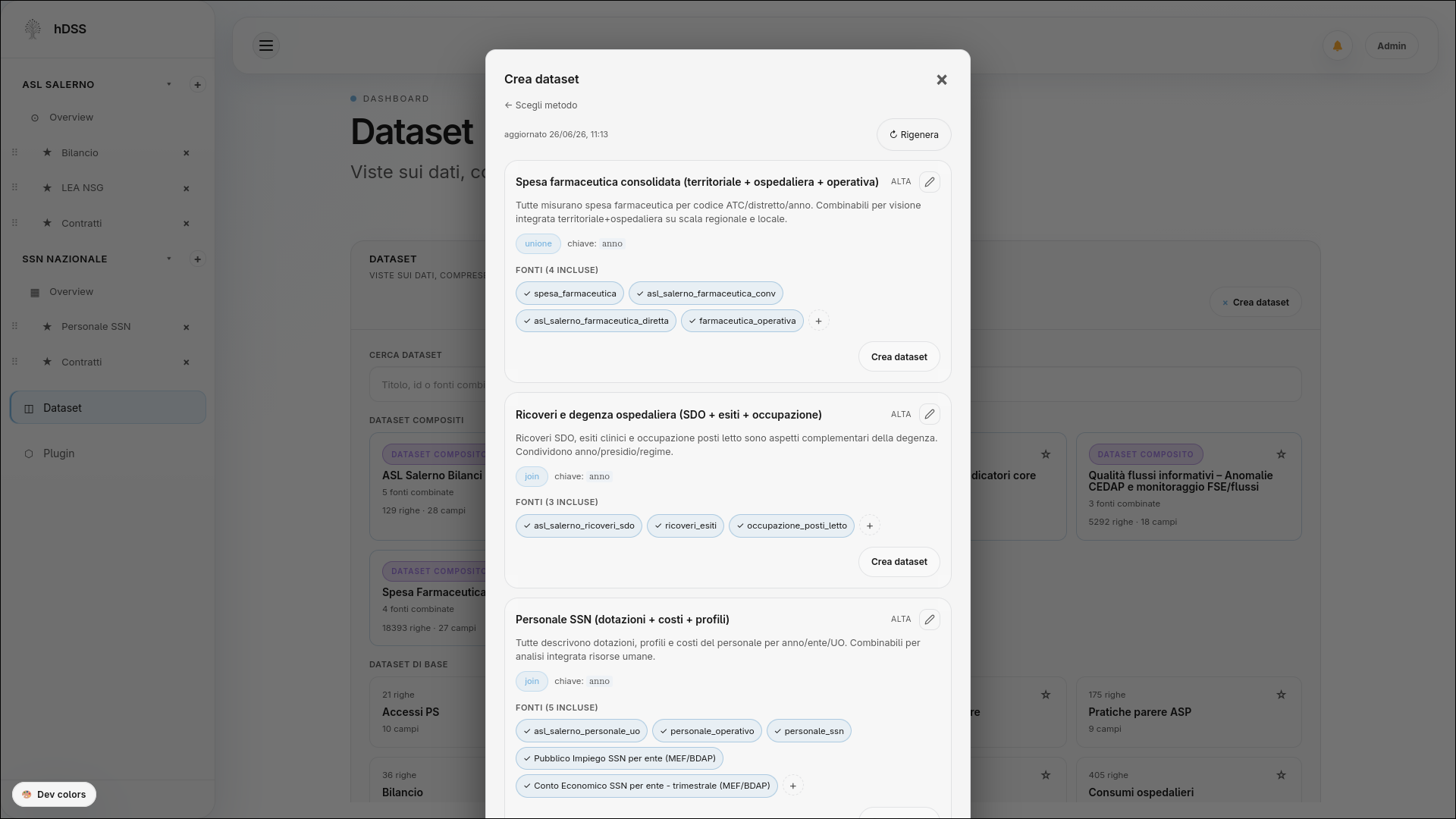Open ASL Salerno Overview page

click(71, 118)
